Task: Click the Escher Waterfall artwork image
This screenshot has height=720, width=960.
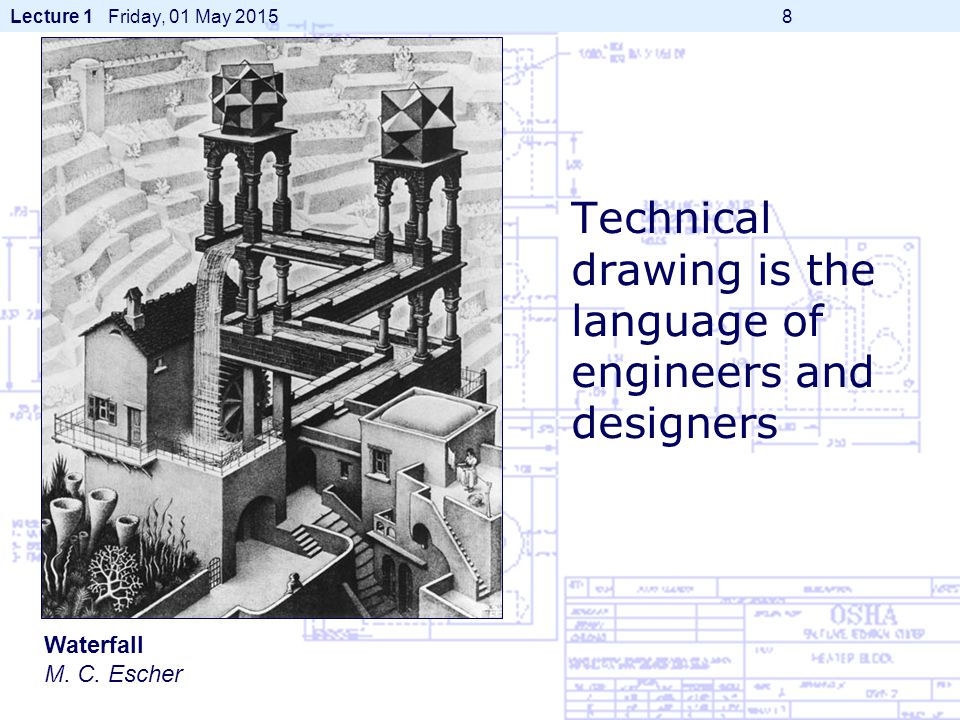Action: (x=272, y=328)
